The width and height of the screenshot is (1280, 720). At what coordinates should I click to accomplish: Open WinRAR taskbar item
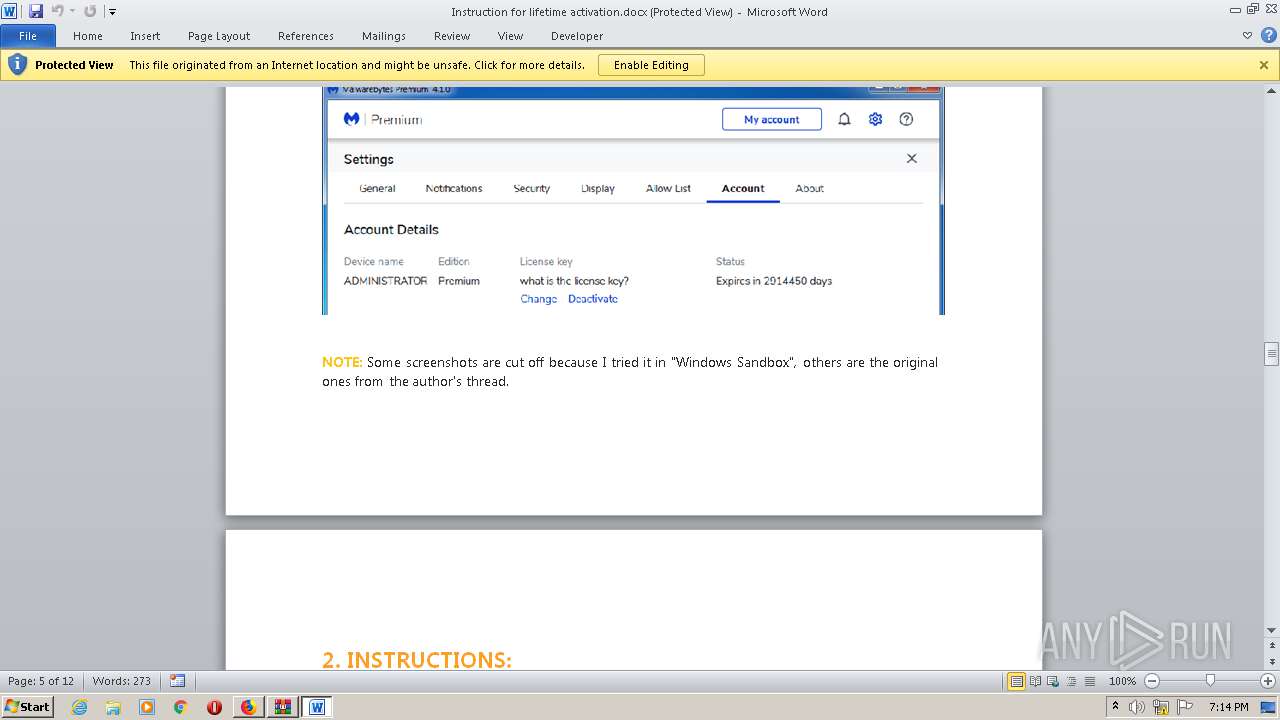(282, 707)
